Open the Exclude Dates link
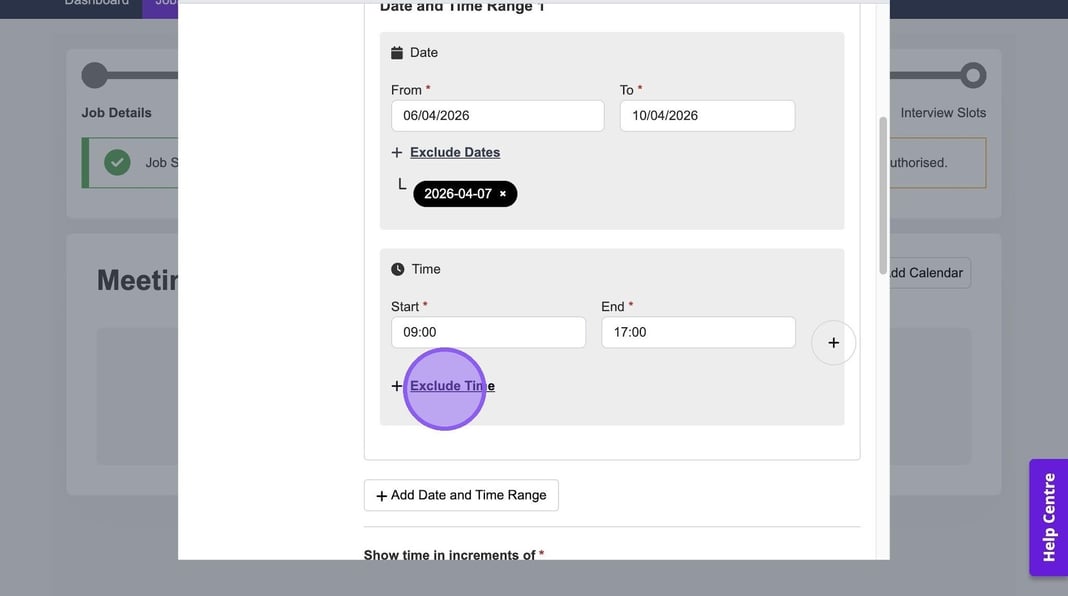The width and height of the screenshot is (1068, 596). coord(455,153)
